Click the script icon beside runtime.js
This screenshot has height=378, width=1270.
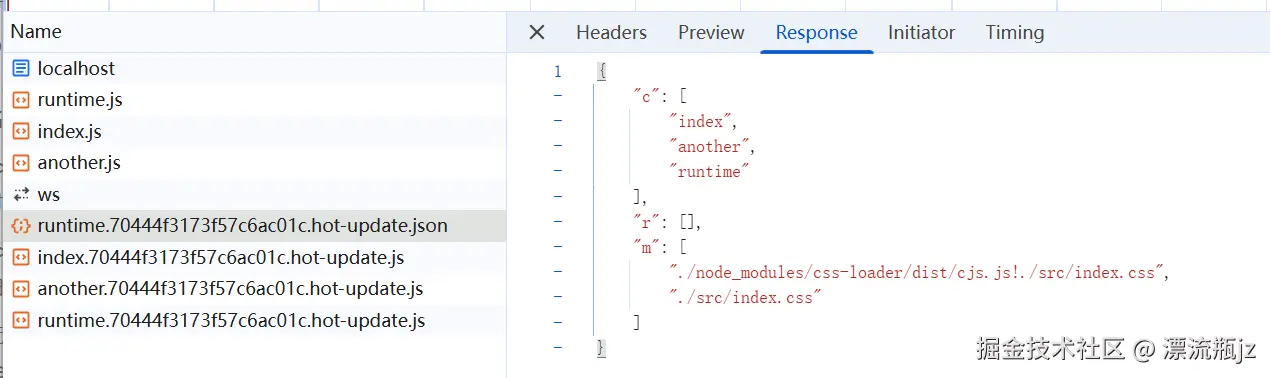[21, 100]
